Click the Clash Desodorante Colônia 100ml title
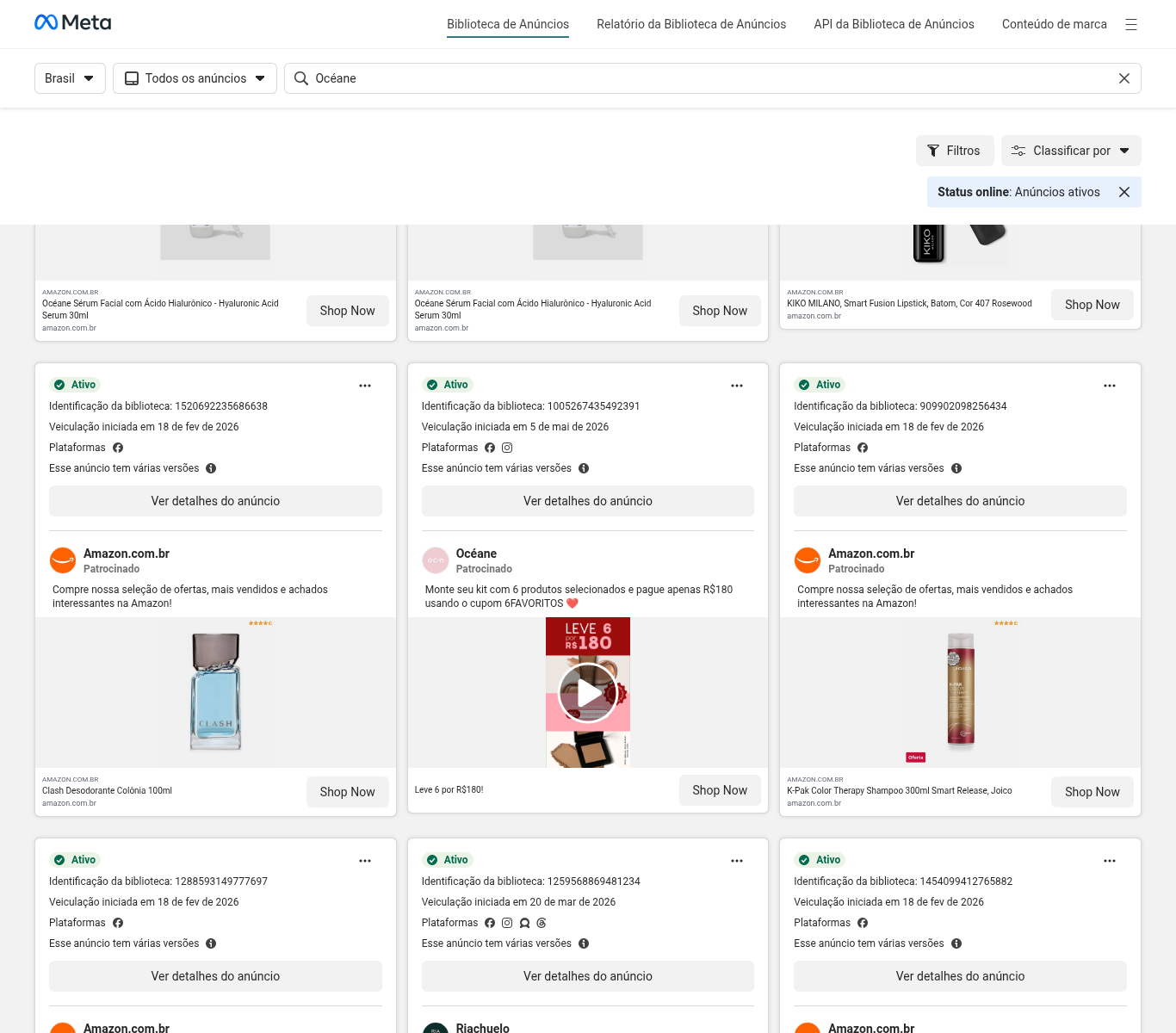Viewport: 1176px width, 1033px height. click(107, 790)
